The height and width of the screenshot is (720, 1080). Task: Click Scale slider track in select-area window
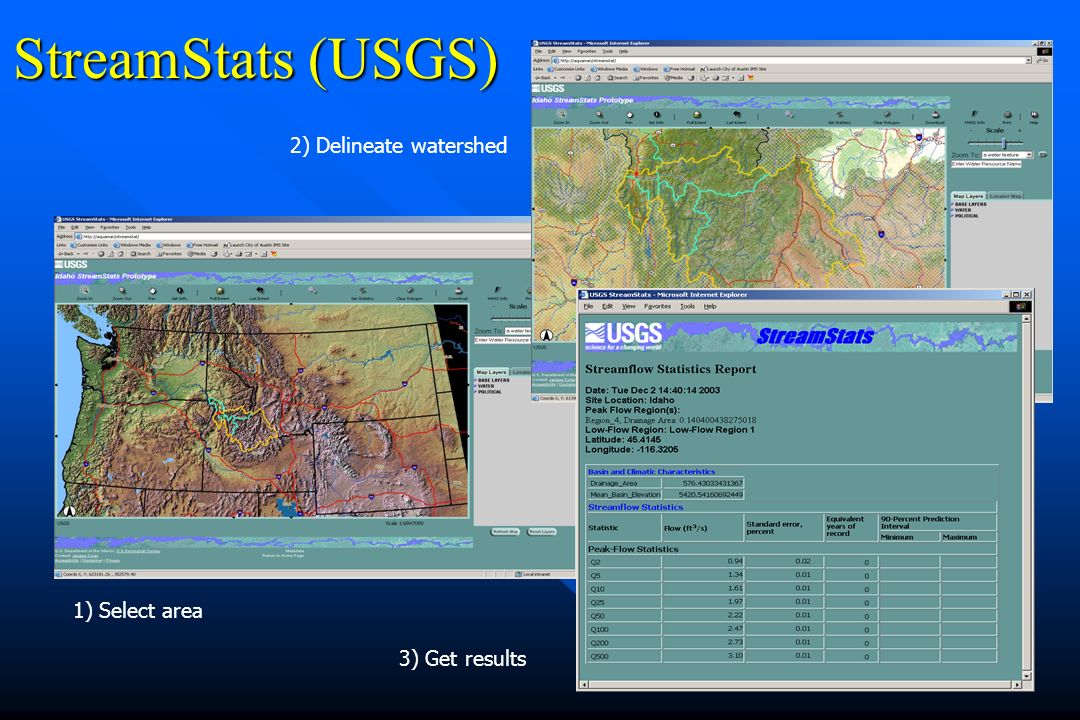coord(511,318)
